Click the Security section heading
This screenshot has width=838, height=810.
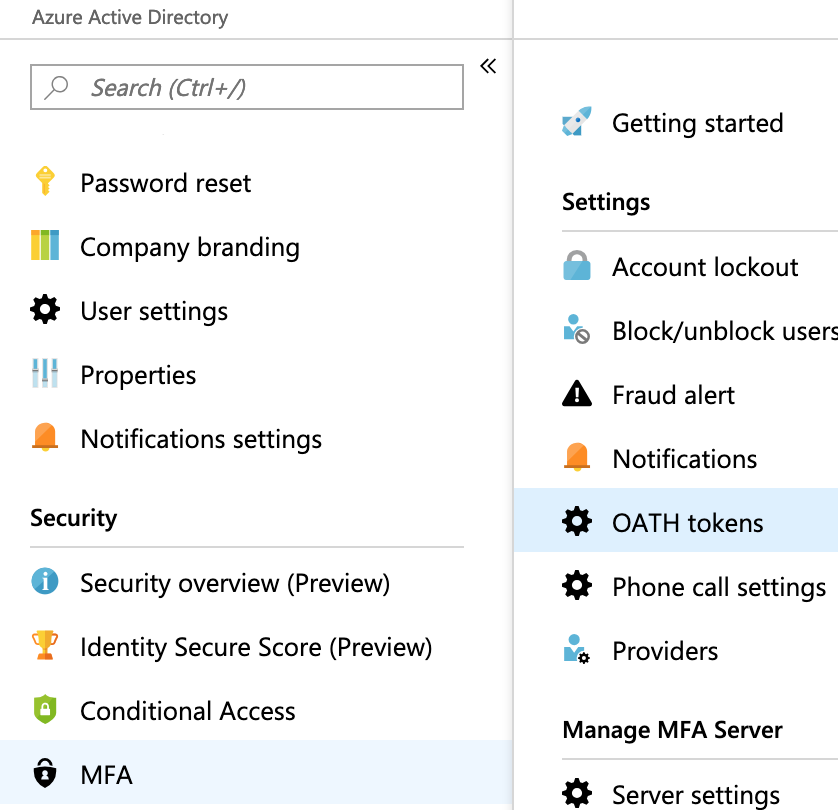74,518
